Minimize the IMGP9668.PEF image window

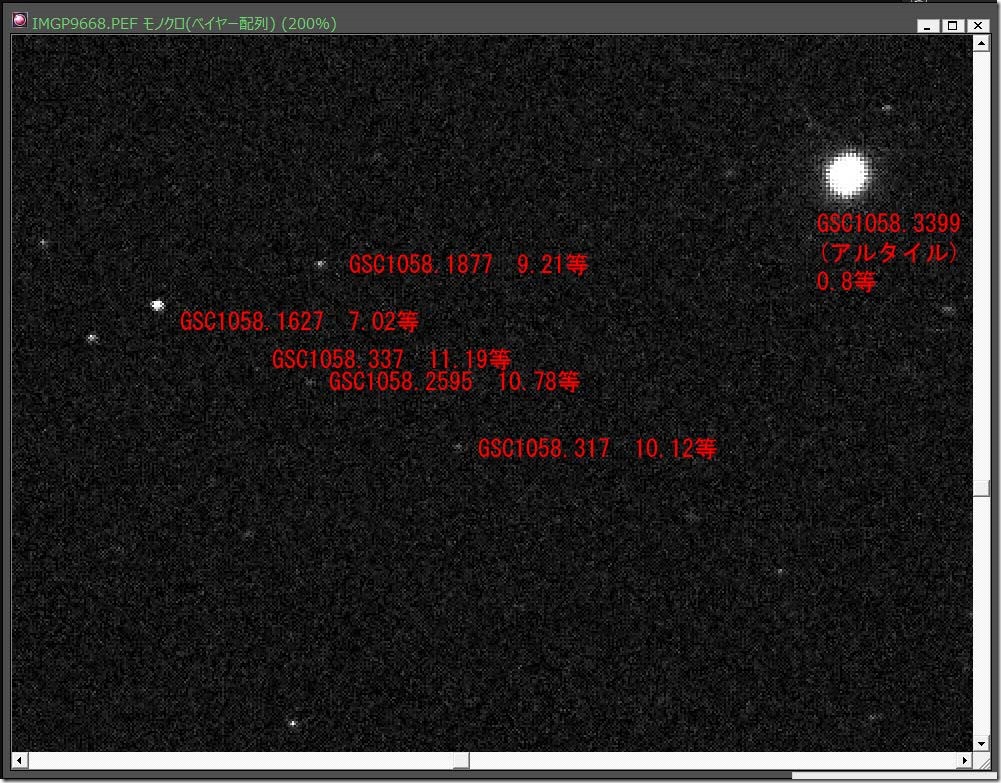point(928,26)
